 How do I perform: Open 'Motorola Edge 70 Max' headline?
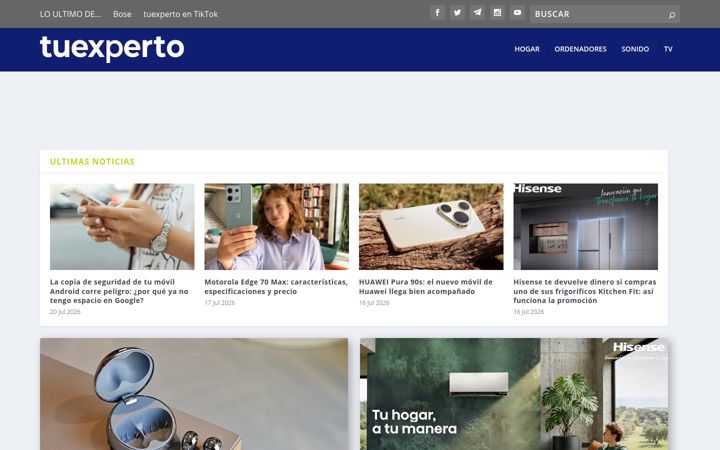click(276, 287)
